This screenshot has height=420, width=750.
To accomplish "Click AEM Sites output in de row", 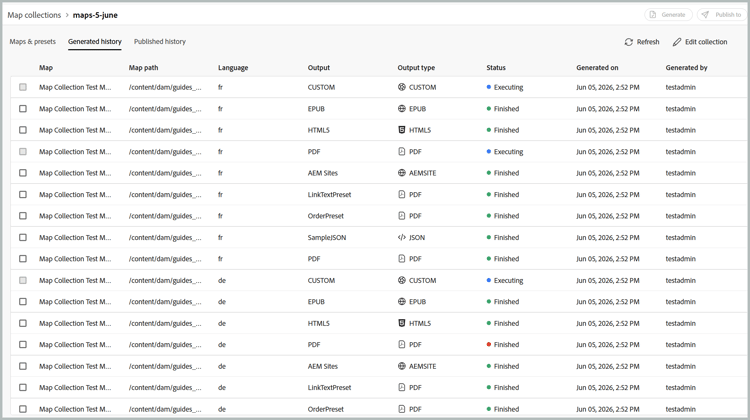I will coord(322,366).
